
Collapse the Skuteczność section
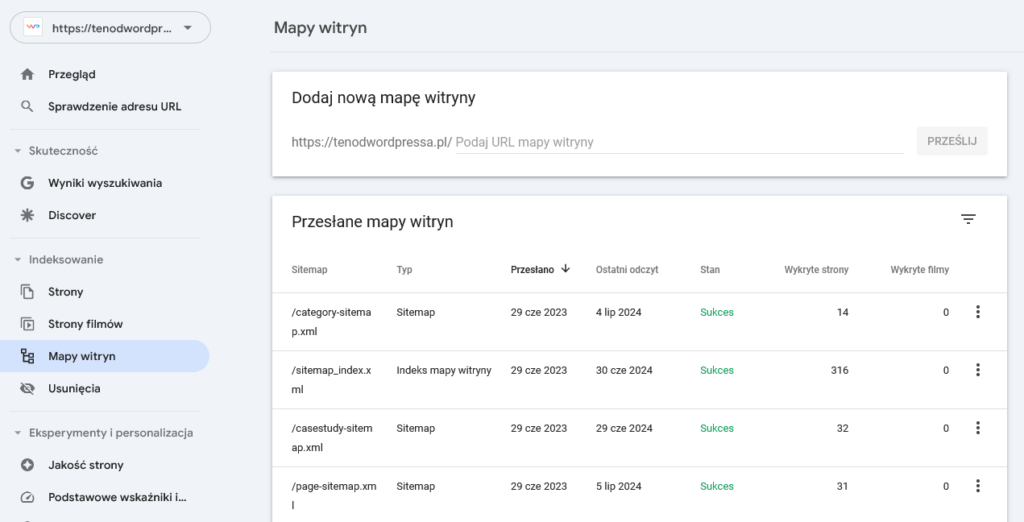click(18, 151)
